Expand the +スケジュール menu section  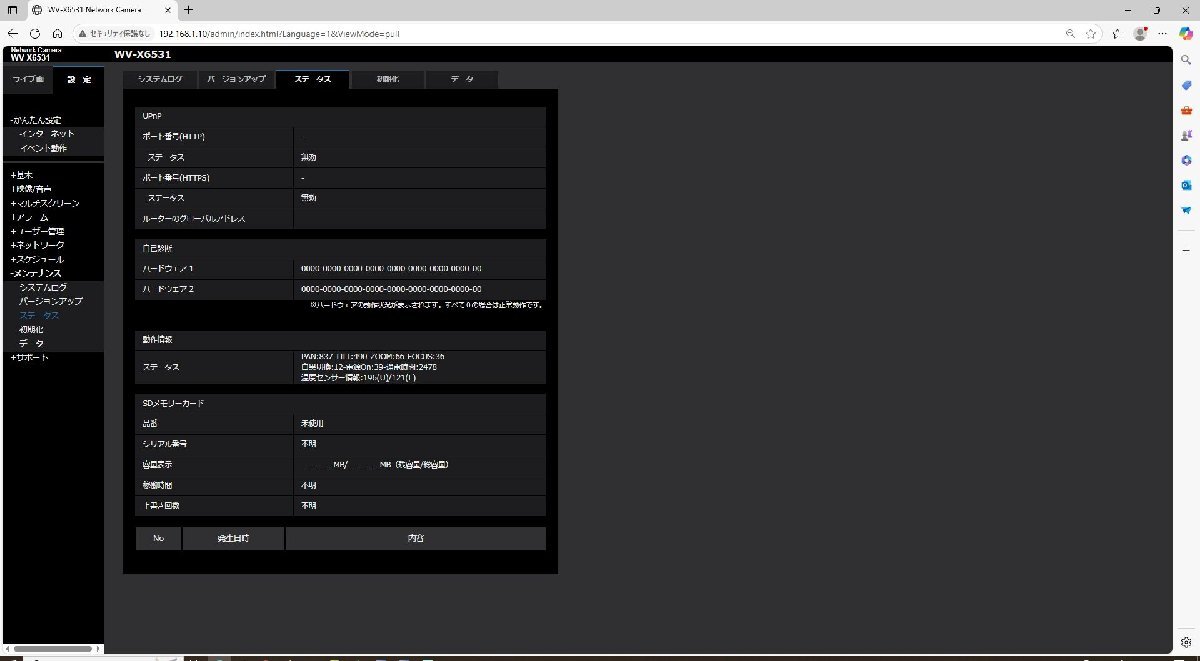pos(38,259)
